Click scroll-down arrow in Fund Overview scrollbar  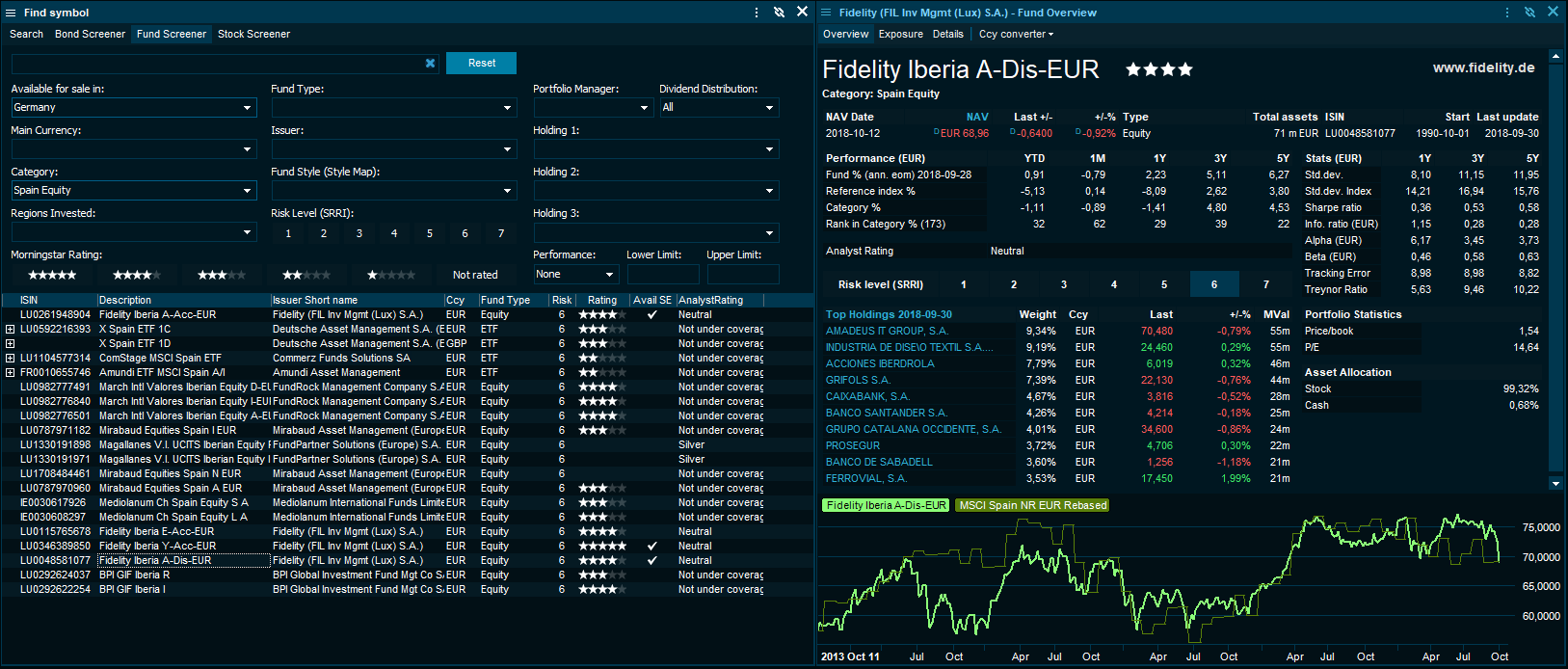tap(1555, 483)
